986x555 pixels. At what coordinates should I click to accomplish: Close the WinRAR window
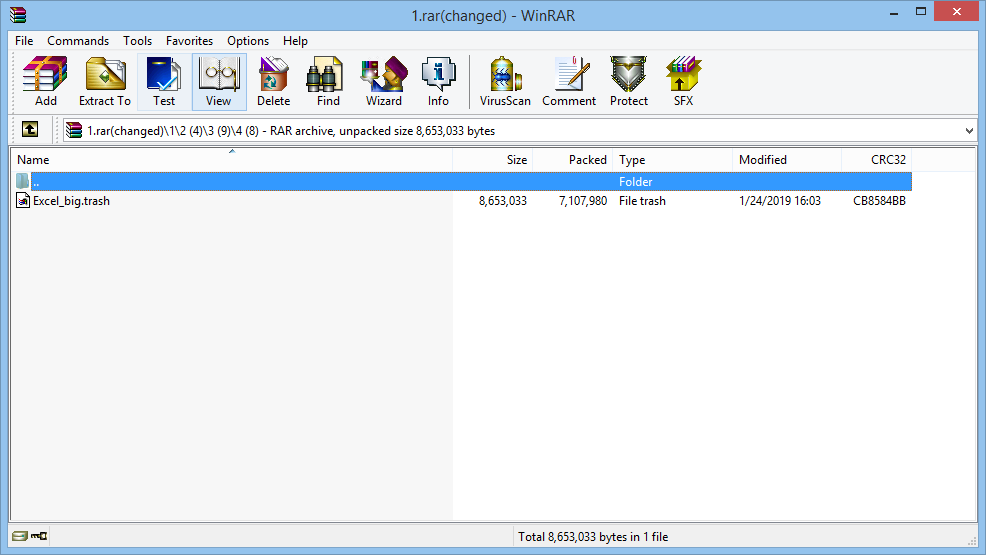956,12
